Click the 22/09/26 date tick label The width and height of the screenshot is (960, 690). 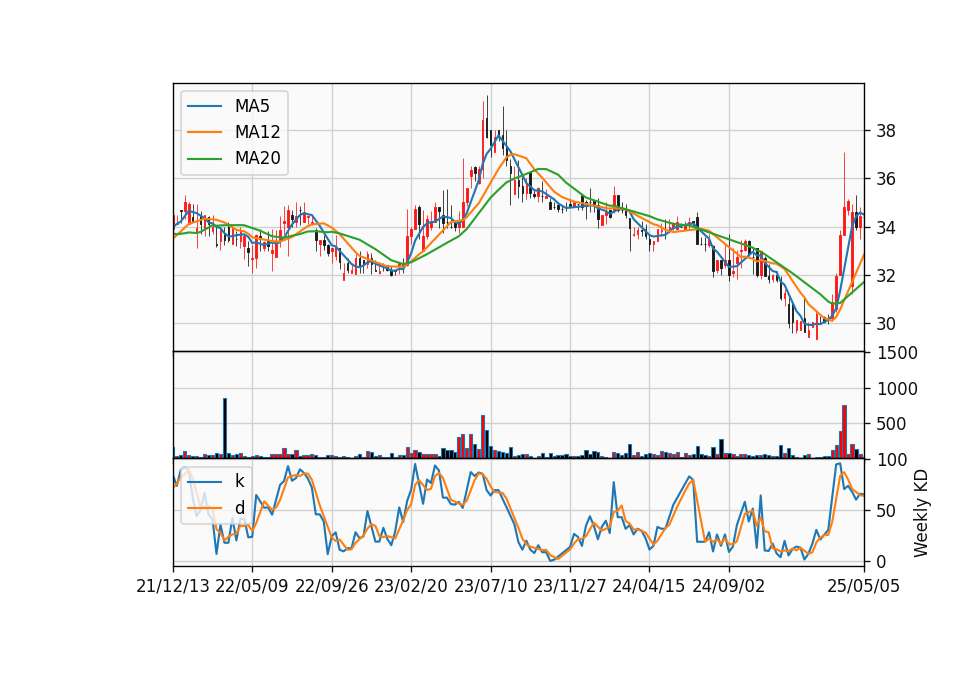click(x=331, y=586)
